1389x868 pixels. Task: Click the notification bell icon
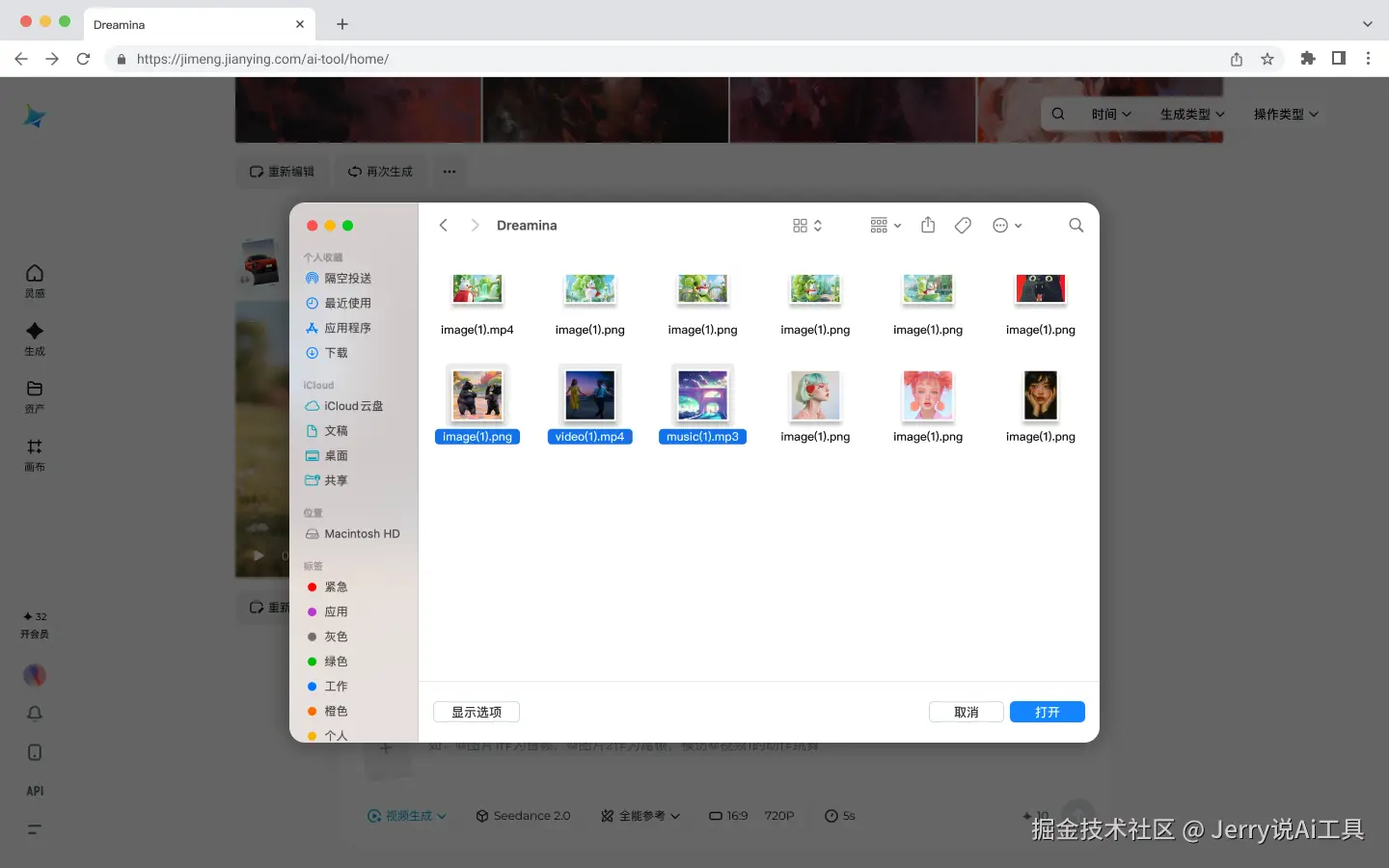coord(35,714)
